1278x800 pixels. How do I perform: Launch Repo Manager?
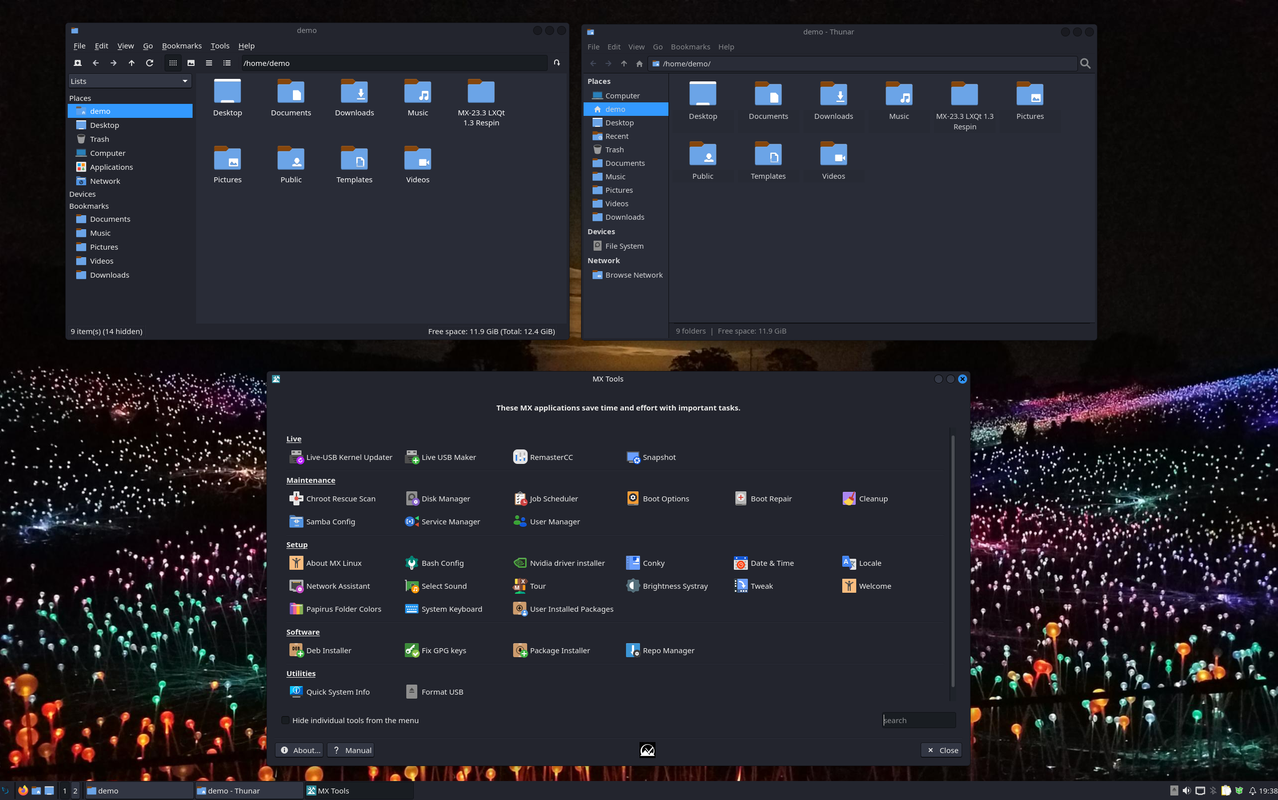(660, 650)
